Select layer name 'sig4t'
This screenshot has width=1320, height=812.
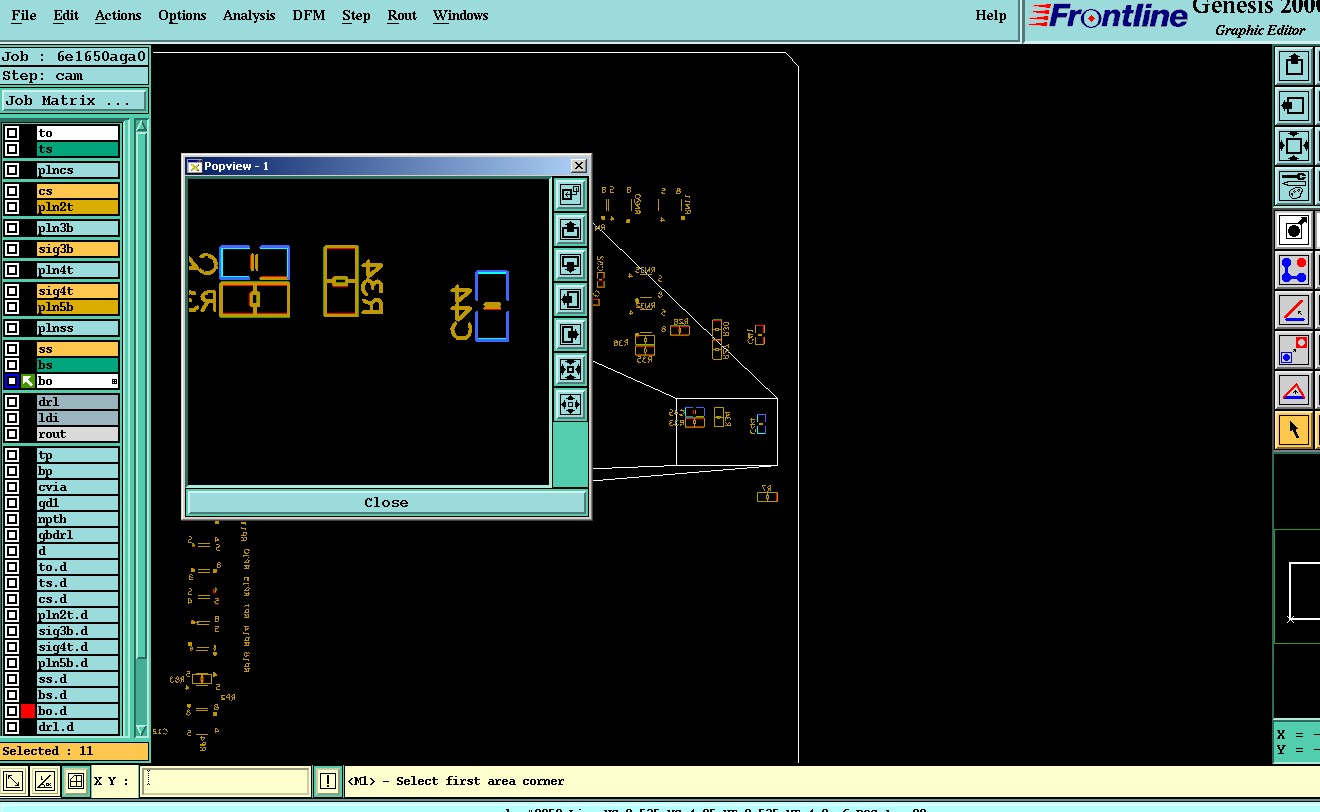click(x=78, y=291)
